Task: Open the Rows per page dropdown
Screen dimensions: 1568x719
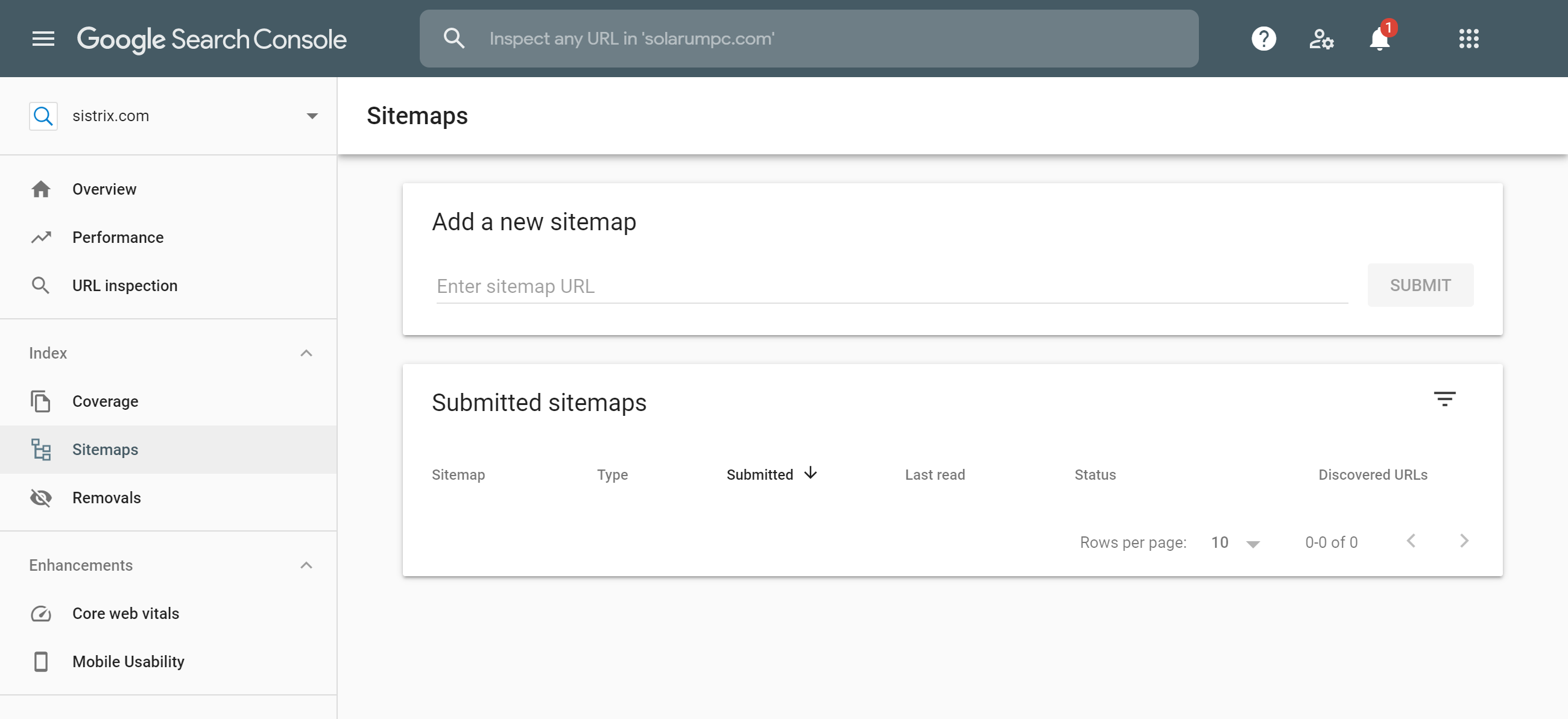Action: tap(1235, 542)
